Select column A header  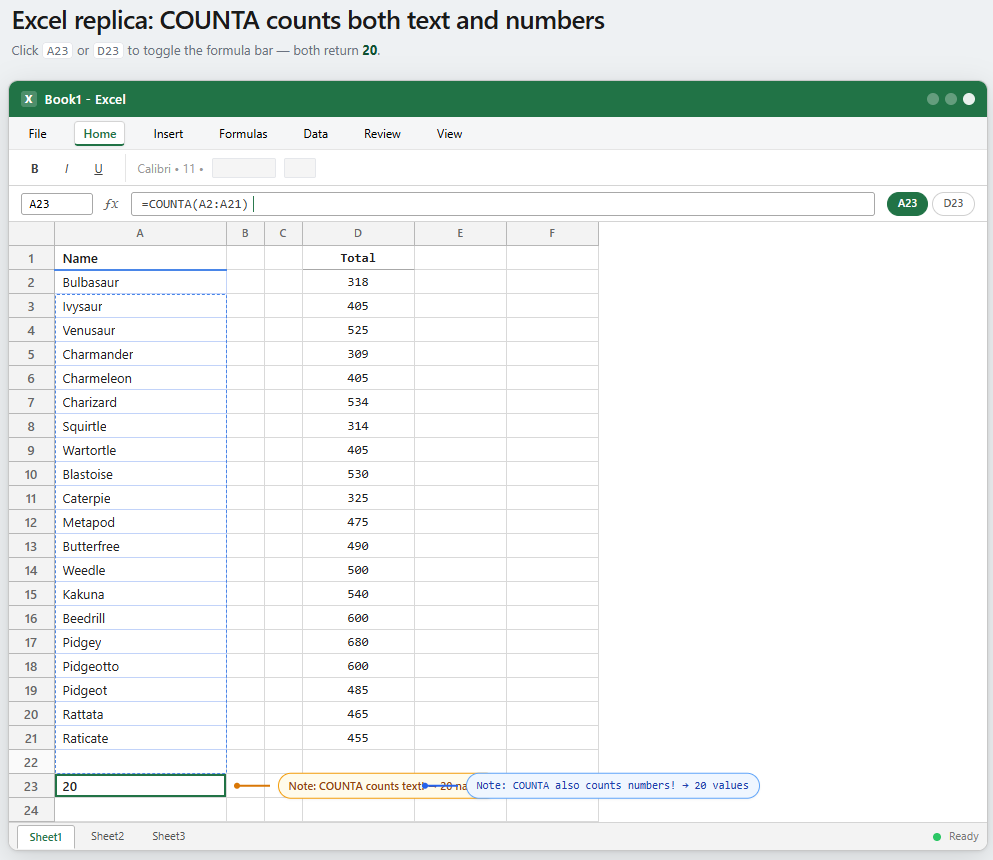[140, 233]
